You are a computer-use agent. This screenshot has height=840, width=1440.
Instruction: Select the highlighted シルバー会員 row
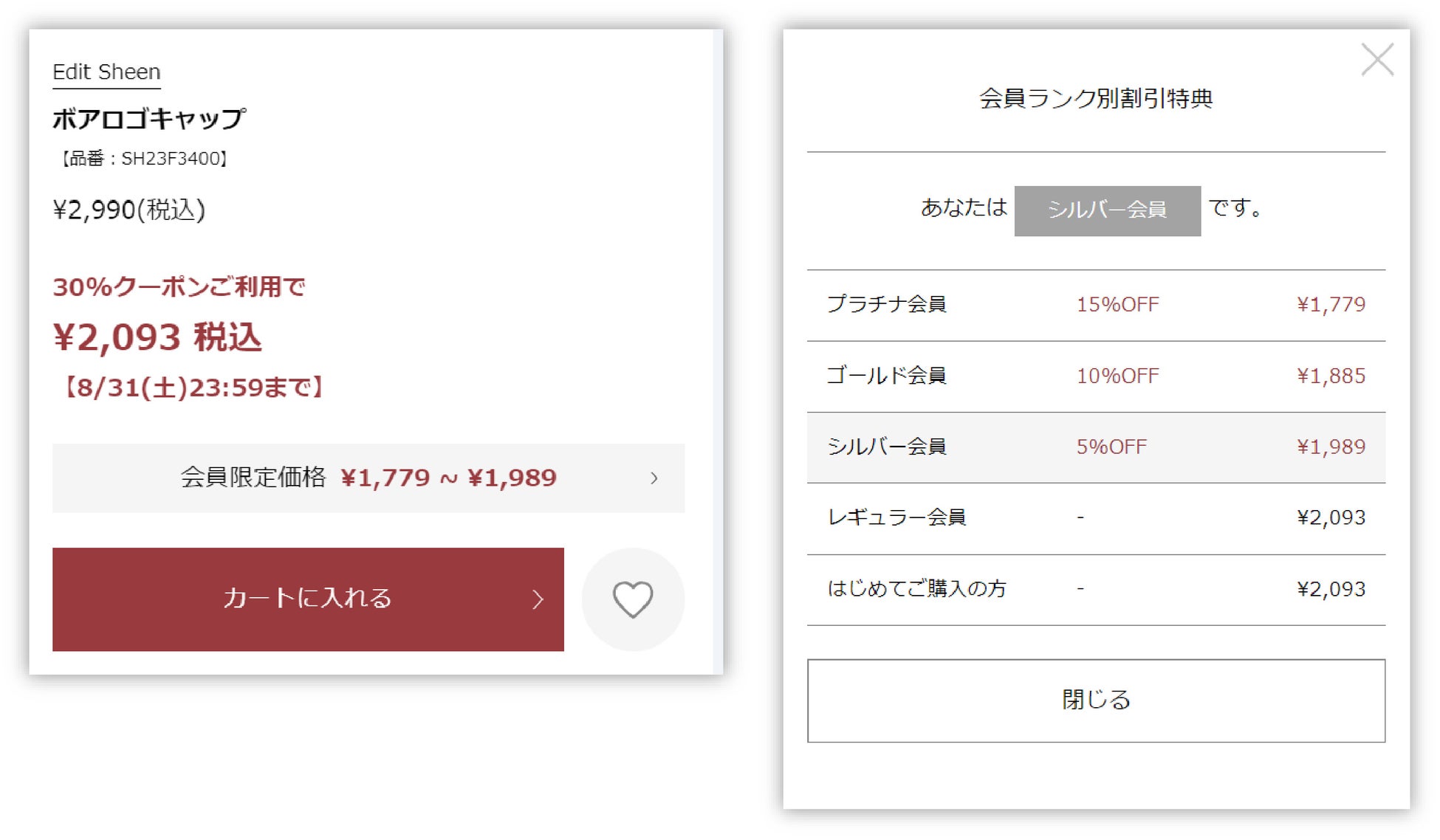1096,447
